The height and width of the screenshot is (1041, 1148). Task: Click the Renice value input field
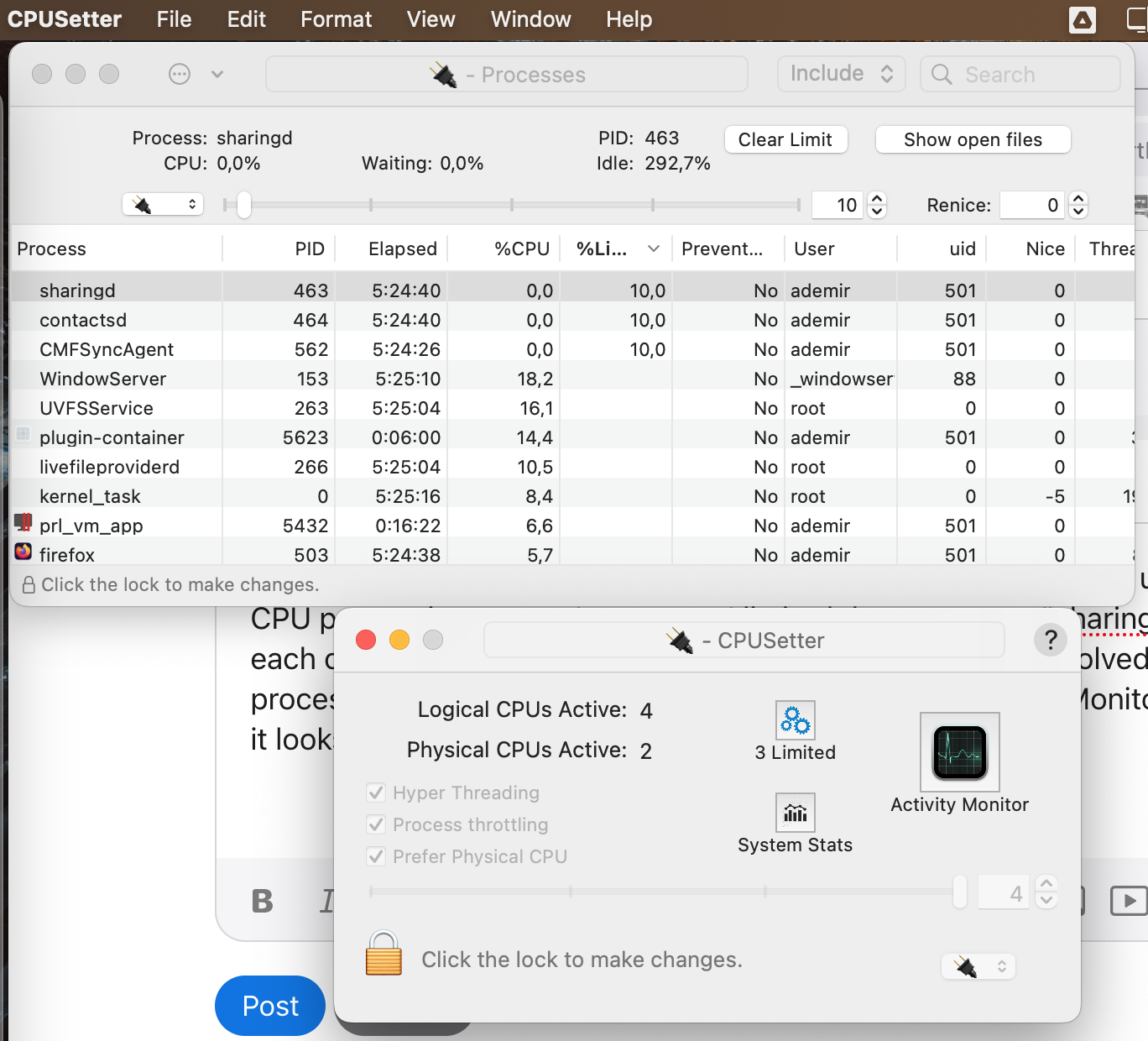(1034, 205)
